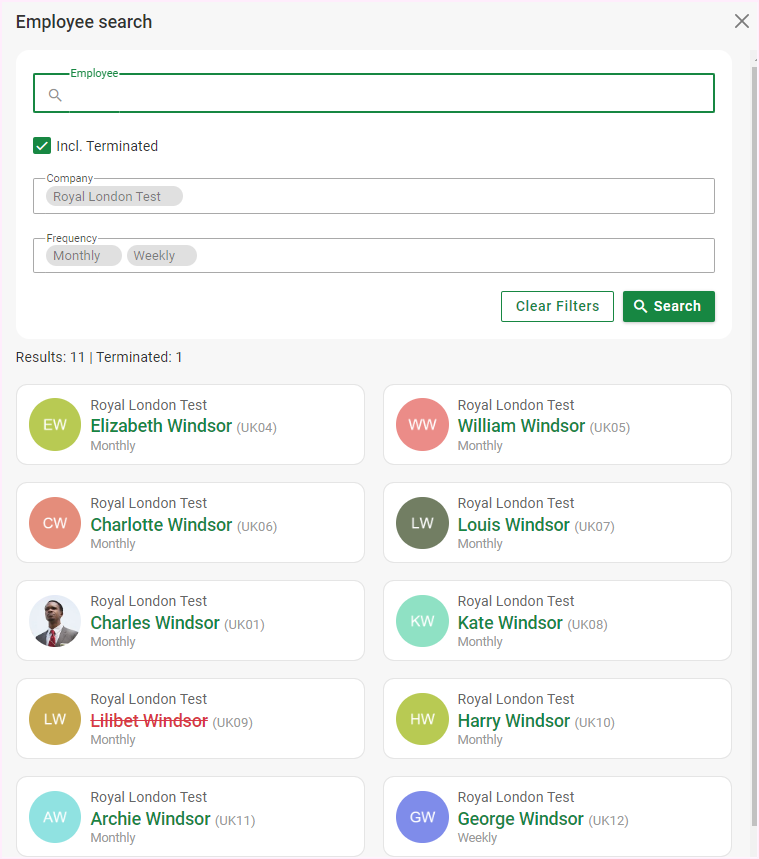Screen dimensions: 759x859
Task: Click Charles Windsor's profile photo
Action: [x=55, y=621]
